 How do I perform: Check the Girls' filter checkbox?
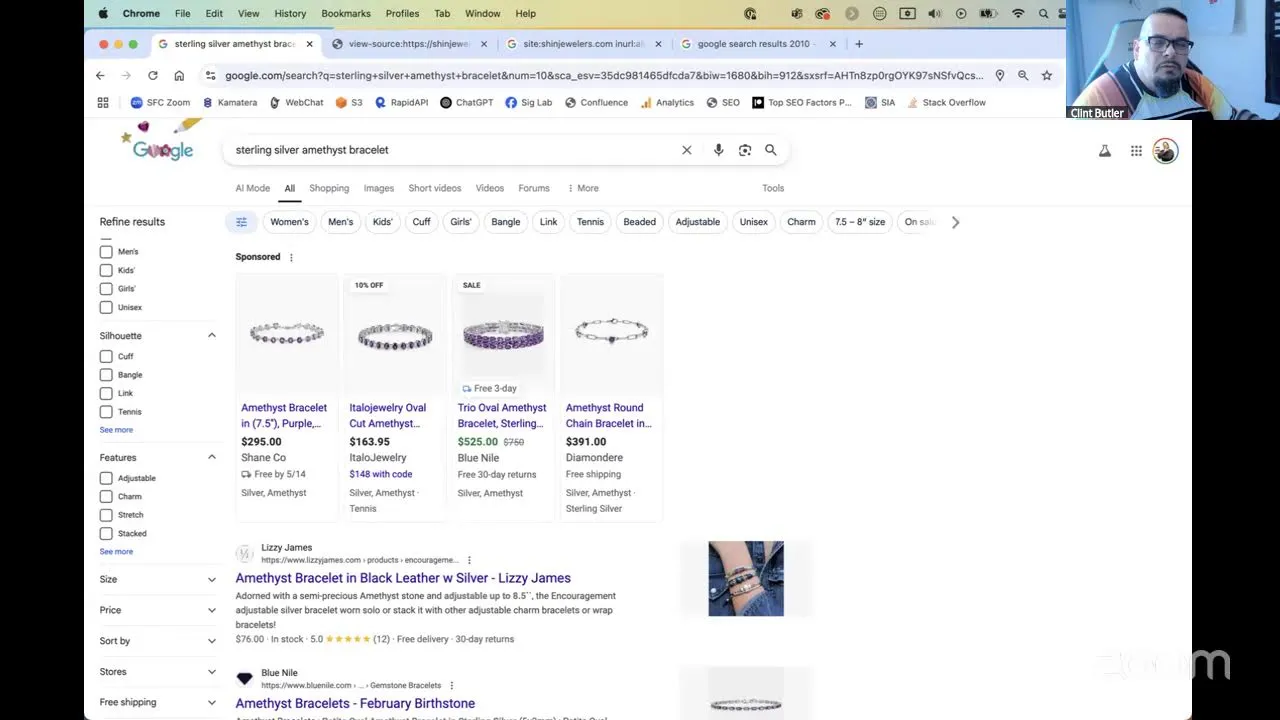tap(106, 289)
